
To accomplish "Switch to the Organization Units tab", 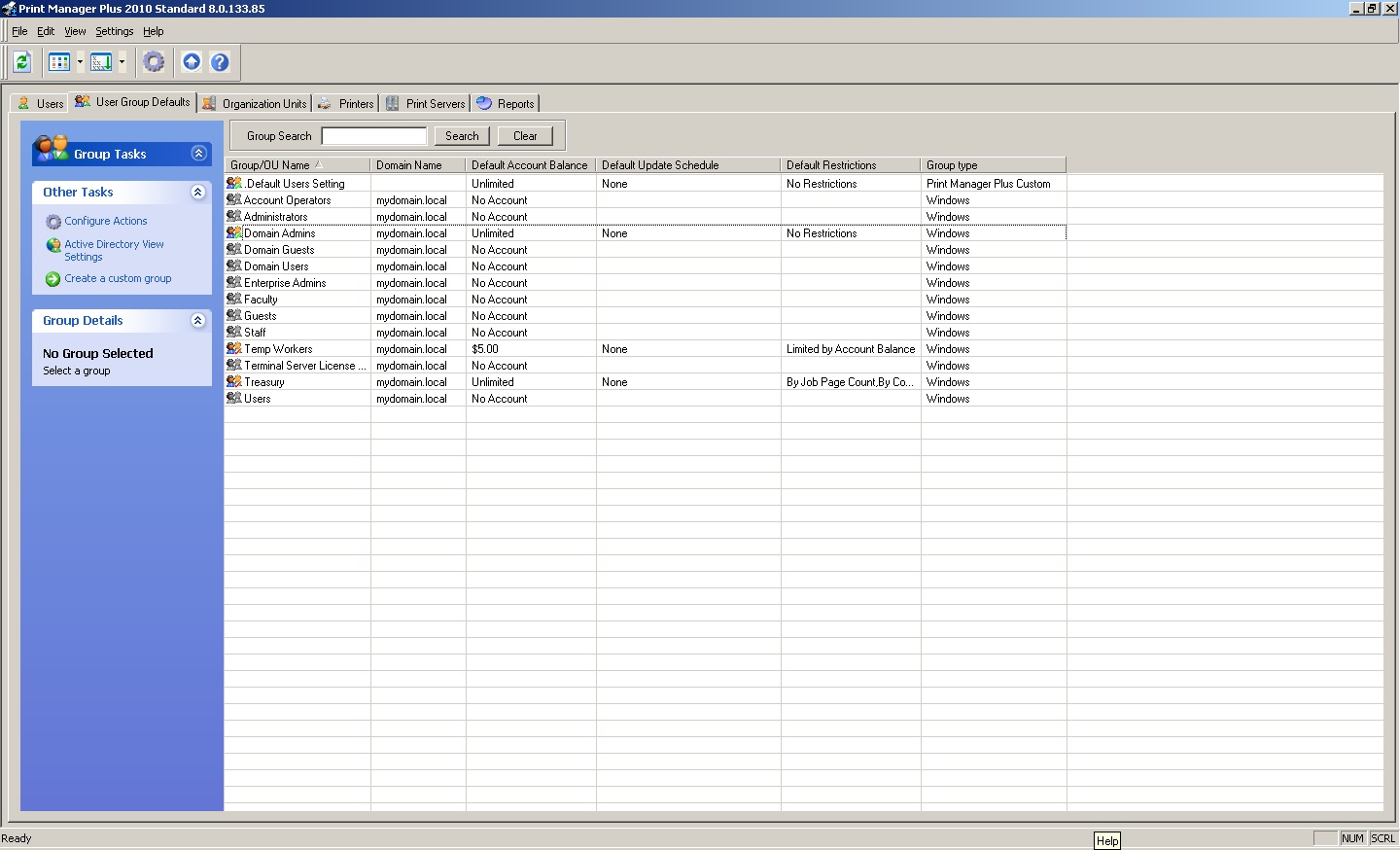I will pos(255,103).
